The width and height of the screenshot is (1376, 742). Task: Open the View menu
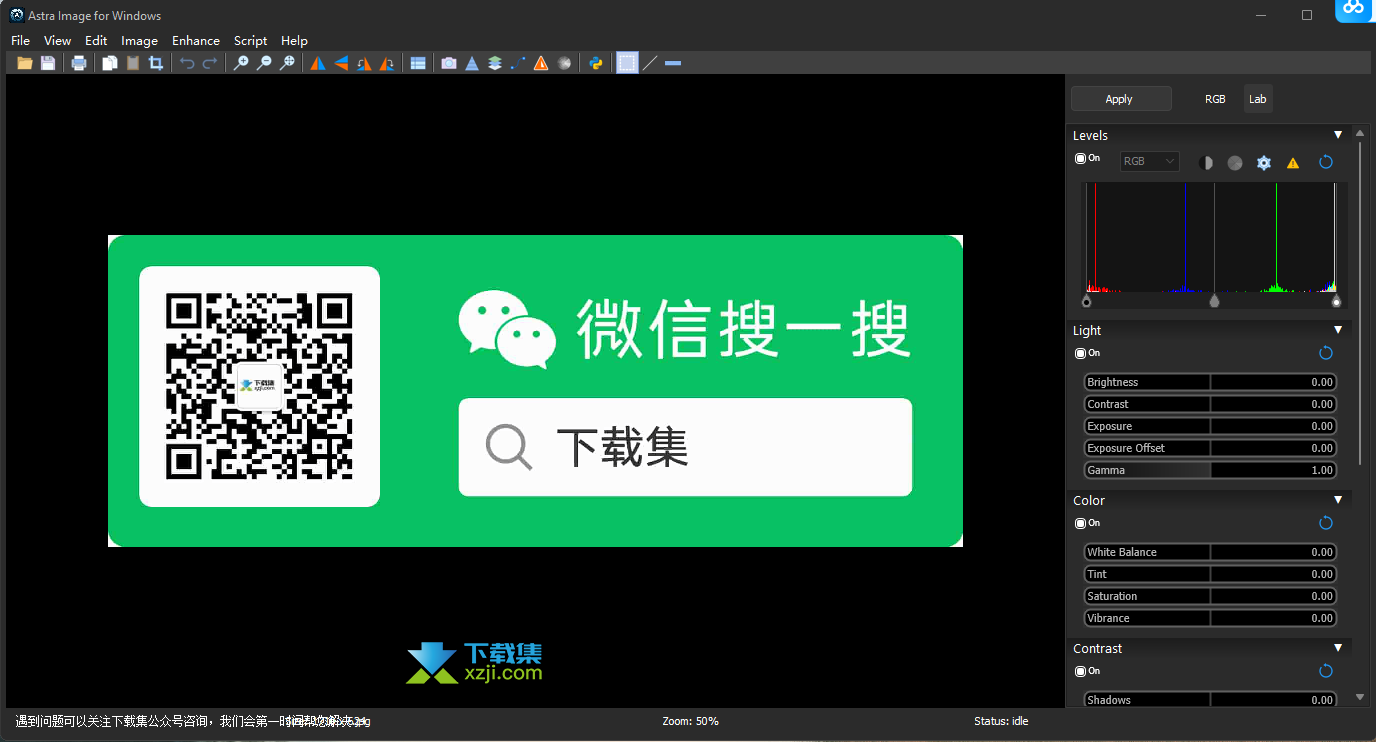(x=57, y=41)
